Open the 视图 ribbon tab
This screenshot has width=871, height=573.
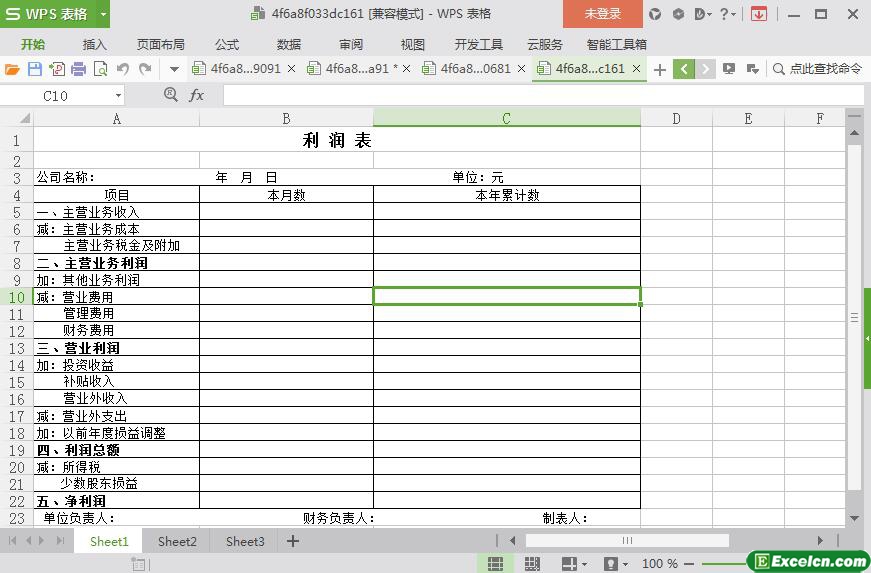(412, 44)
